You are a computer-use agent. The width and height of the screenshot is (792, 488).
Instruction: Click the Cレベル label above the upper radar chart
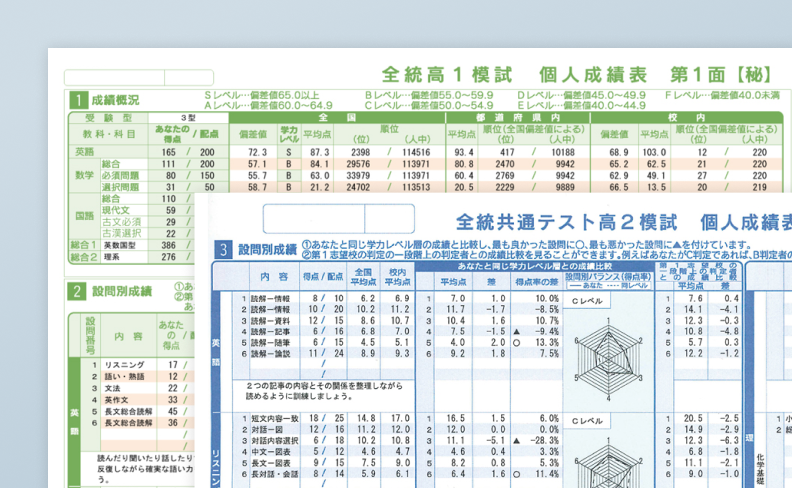pos(587,301)
